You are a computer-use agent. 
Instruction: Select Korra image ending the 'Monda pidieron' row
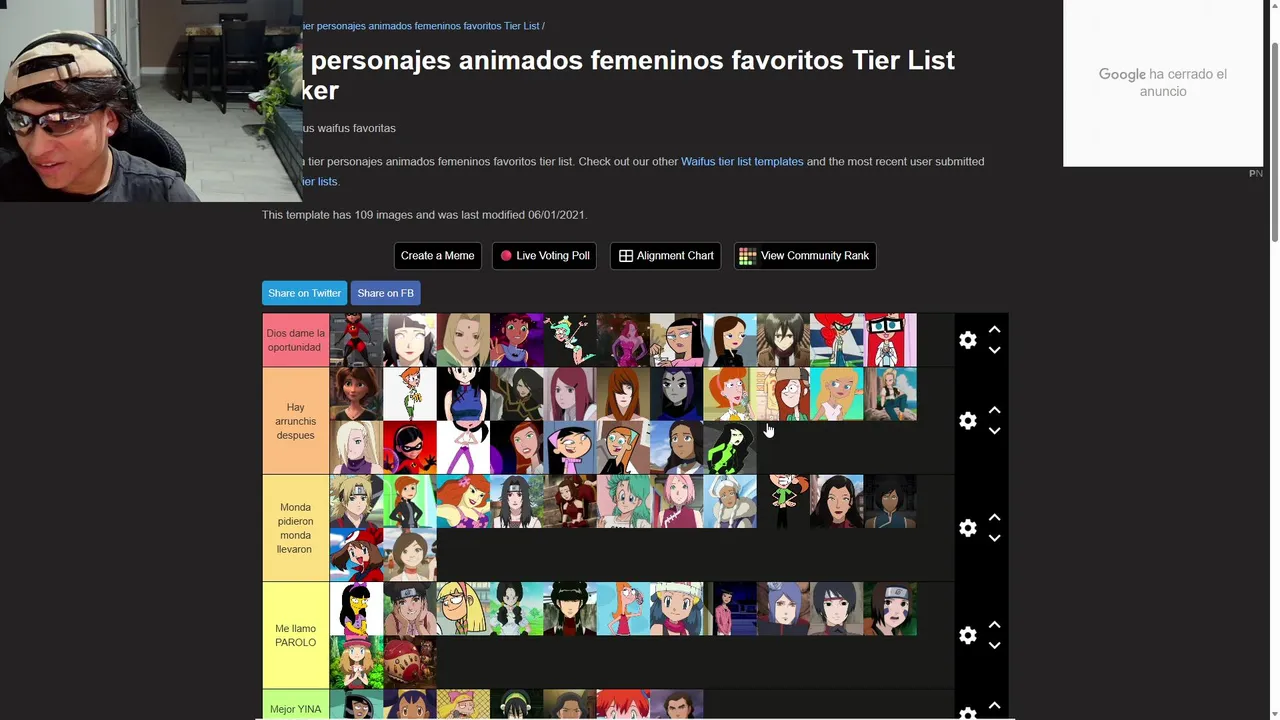point(890,501)
